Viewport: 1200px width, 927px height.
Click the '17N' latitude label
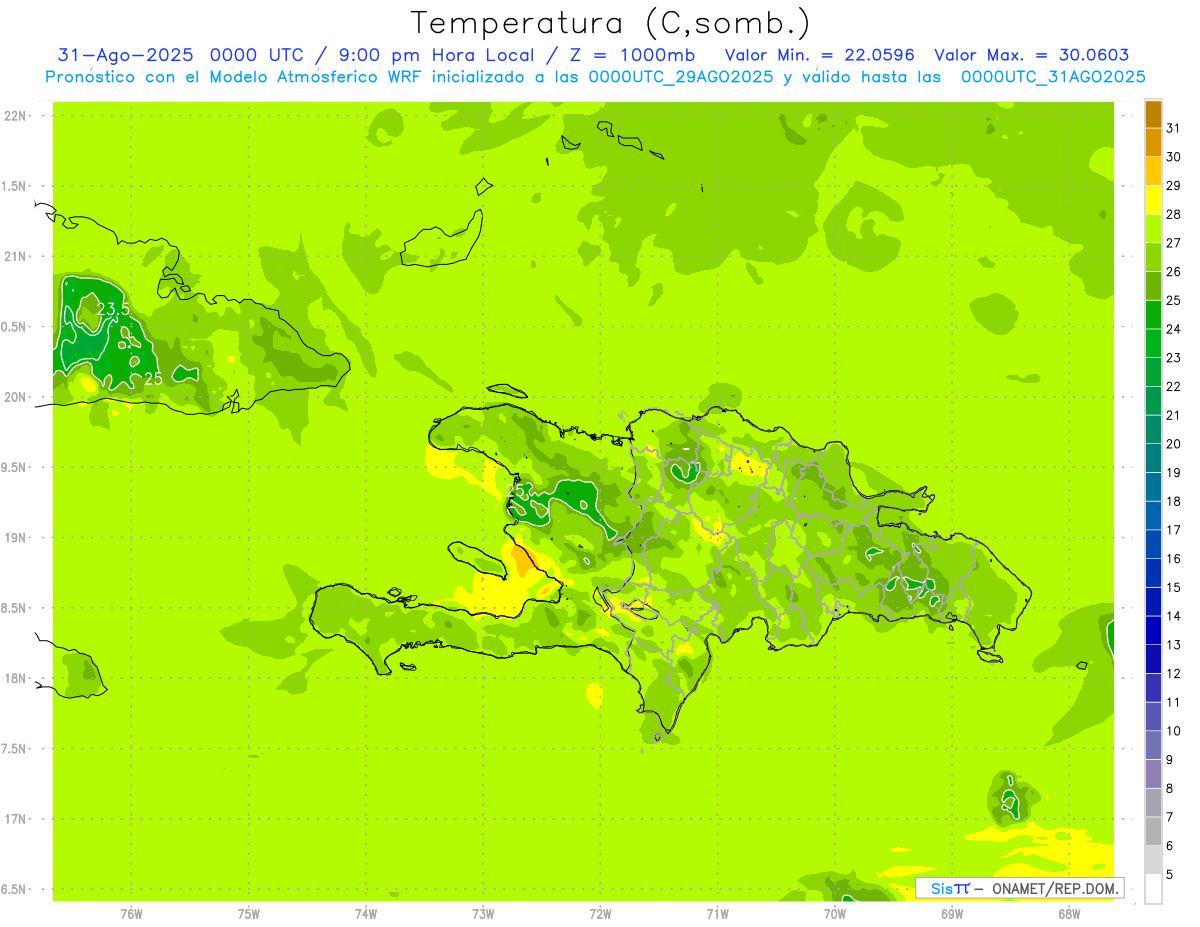click(x=16, y=819)
